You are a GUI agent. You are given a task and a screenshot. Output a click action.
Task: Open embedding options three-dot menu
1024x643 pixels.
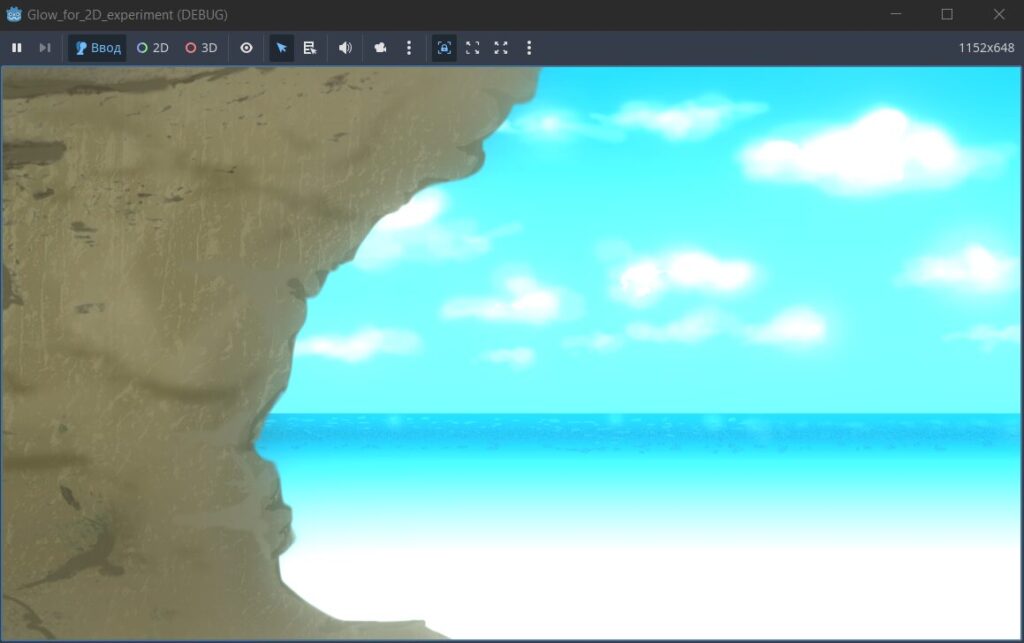pyautogui.click(x=529, y=48)
